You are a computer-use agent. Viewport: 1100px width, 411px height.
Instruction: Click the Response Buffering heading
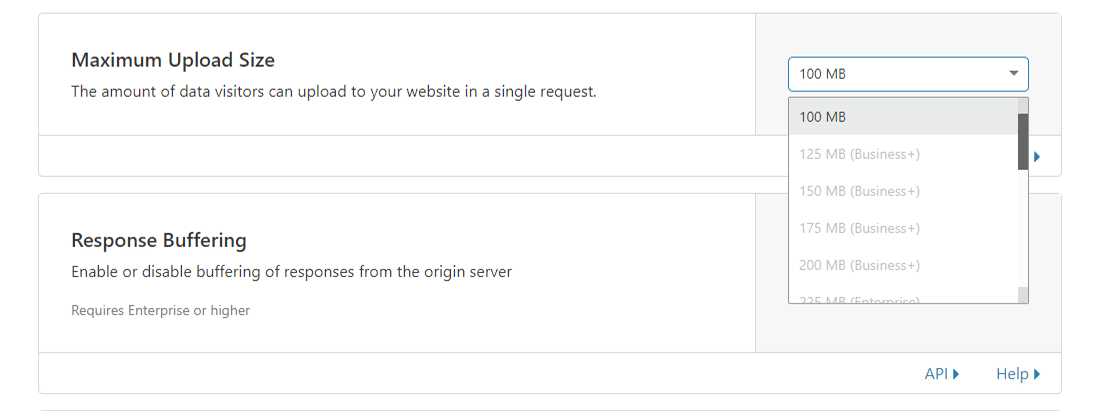pos(159,240)
